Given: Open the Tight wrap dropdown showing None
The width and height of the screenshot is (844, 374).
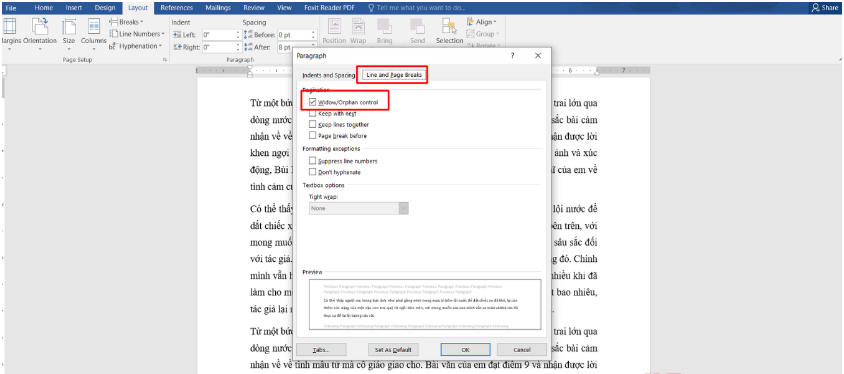Looking at the screenshot, I should [358, 208].
